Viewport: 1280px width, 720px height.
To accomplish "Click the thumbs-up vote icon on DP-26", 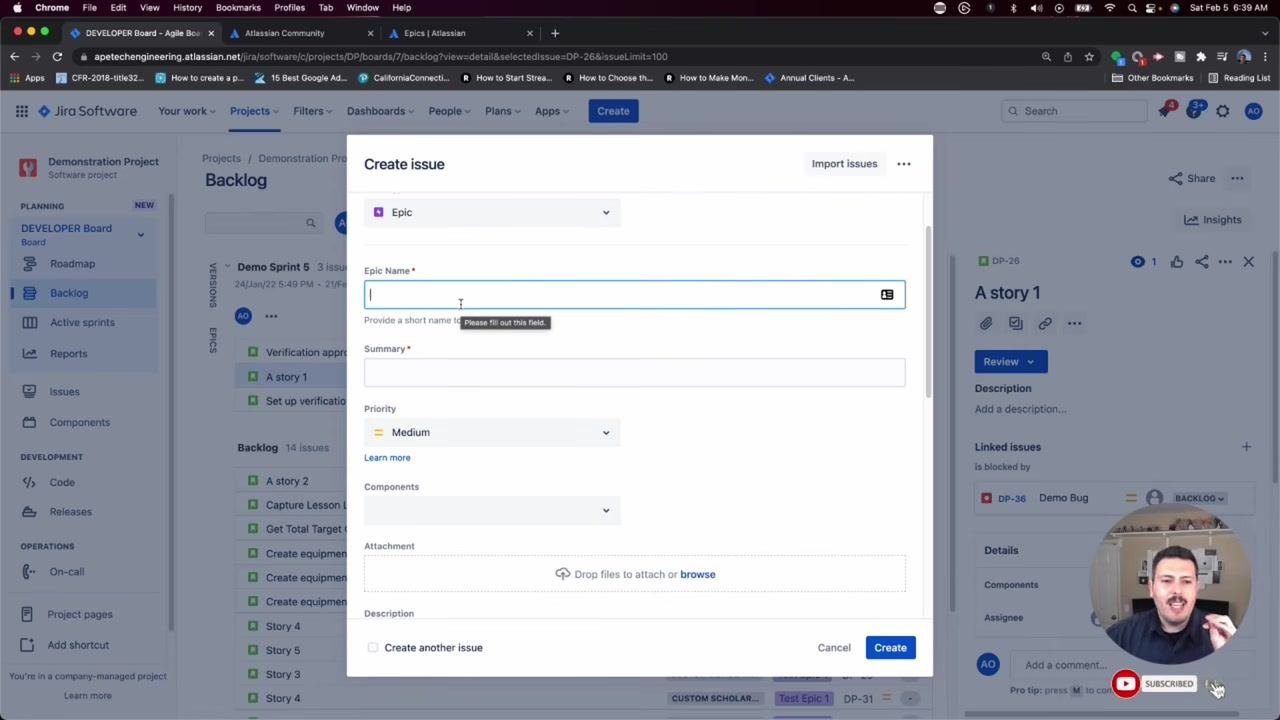I will point(1177,262).
